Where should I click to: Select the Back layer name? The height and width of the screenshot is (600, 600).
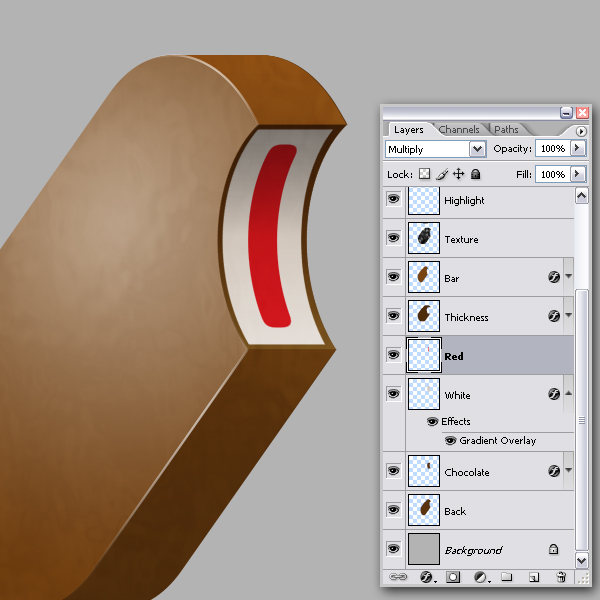pyautogui.click(x=455, y=512)
